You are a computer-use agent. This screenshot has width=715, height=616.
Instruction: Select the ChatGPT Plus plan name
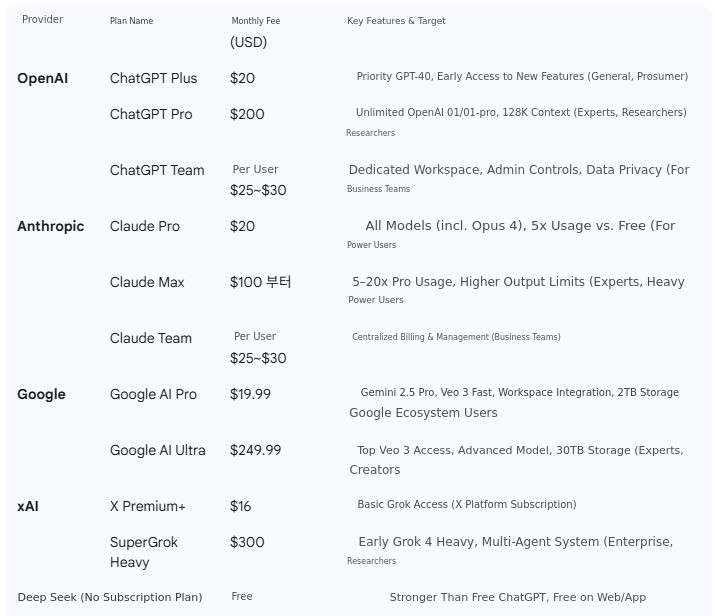(153, 78)
